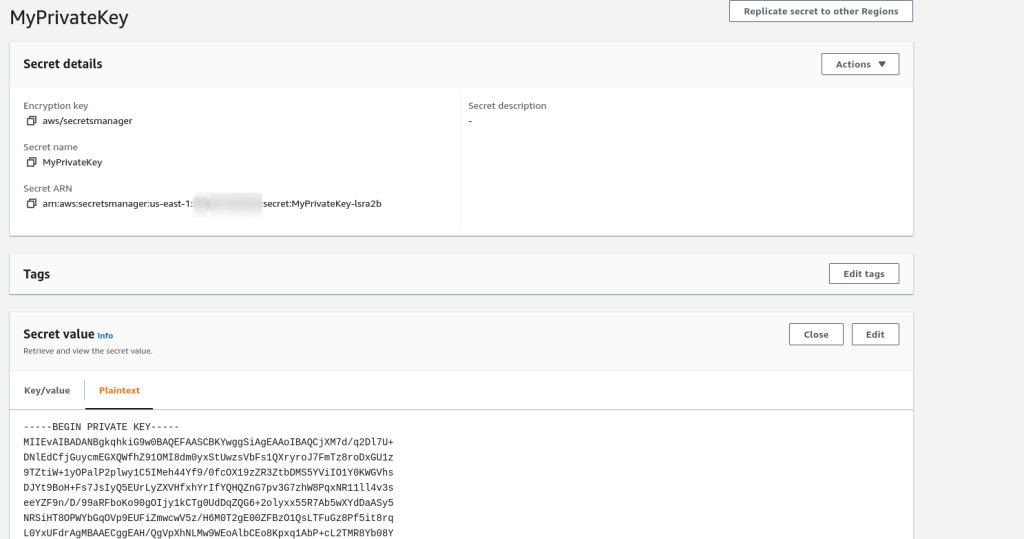
Task: Close the secret value view
Action: (816, 335)
